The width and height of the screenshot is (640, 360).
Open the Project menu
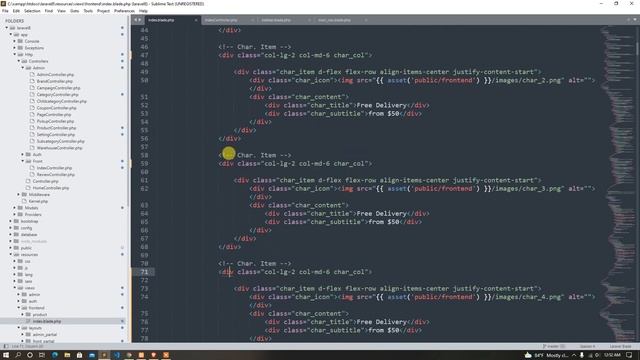[x=103, y=11]
